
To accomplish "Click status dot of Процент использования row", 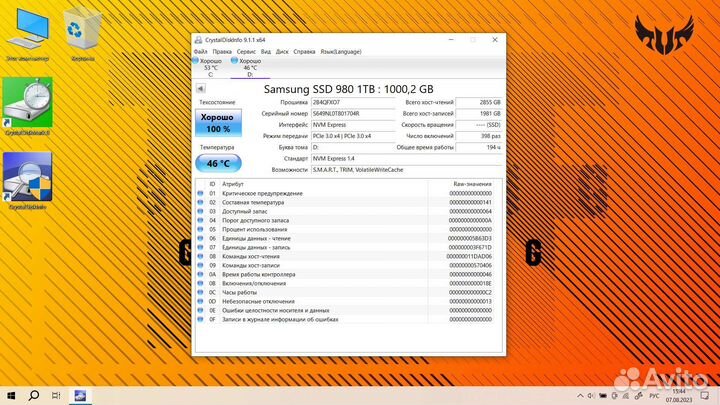I will tap(200, 229).
